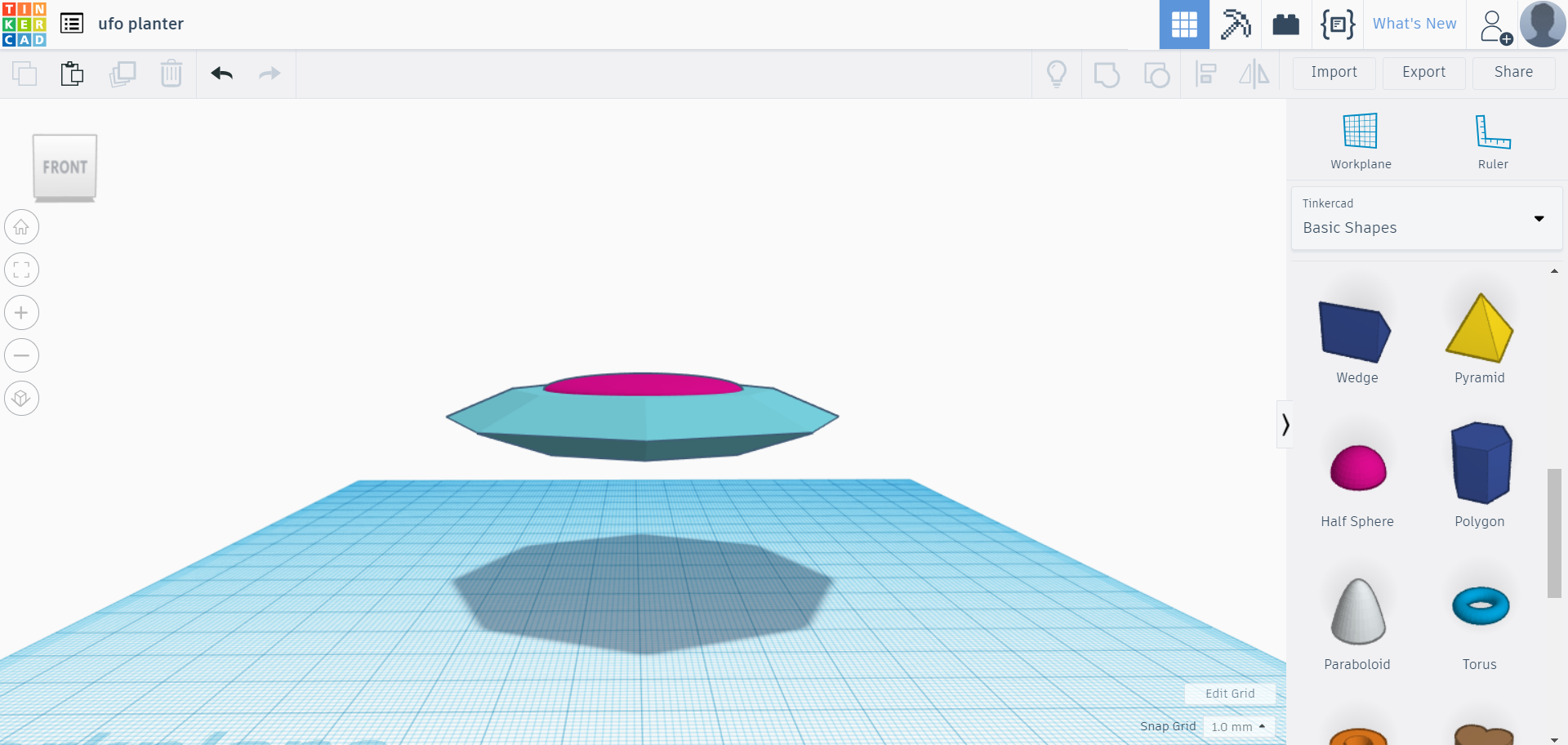Click the Fit all in view button
This screenshot has width=1568, height=745.
(x=21, y=270)
